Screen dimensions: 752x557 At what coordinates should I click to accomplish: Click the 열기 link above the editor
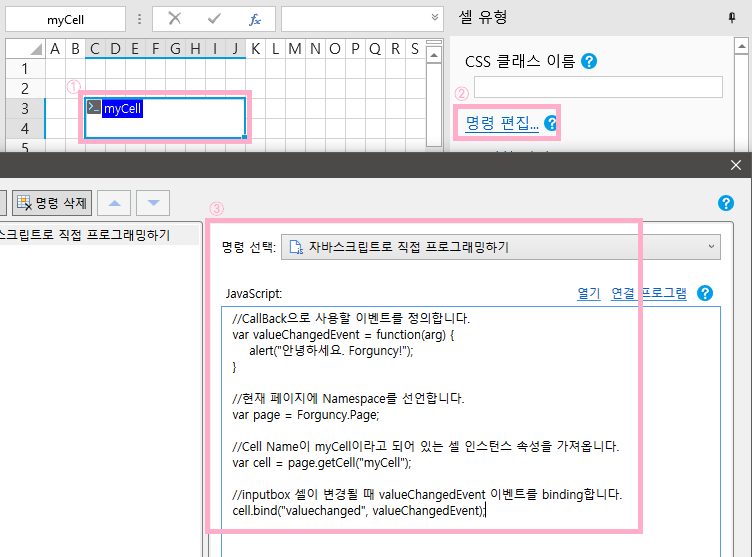point(588,293)
